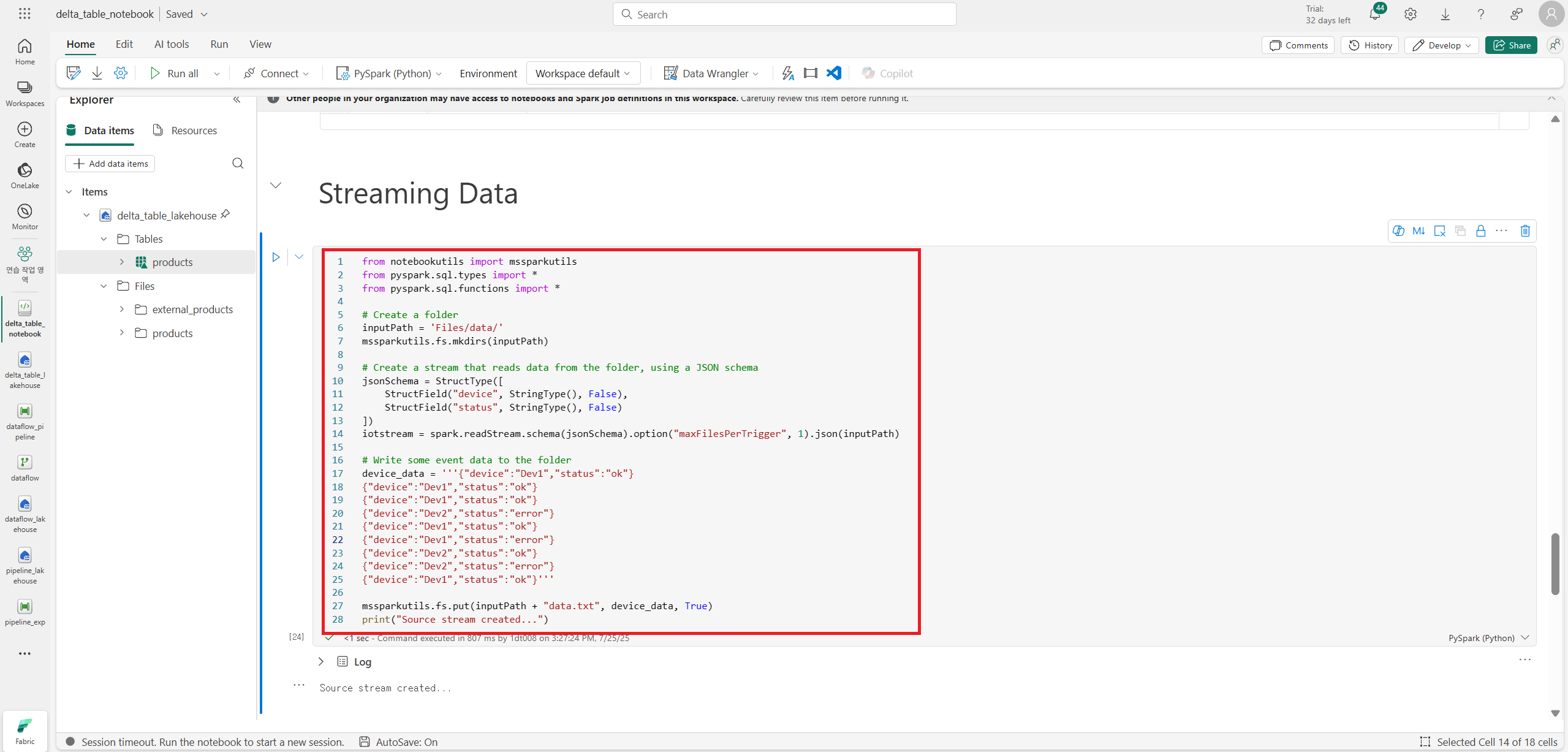Image resolution: width=1568 pixels, height=752 pixels.
Task: Click Add data items button
Action: pos(110,164)
